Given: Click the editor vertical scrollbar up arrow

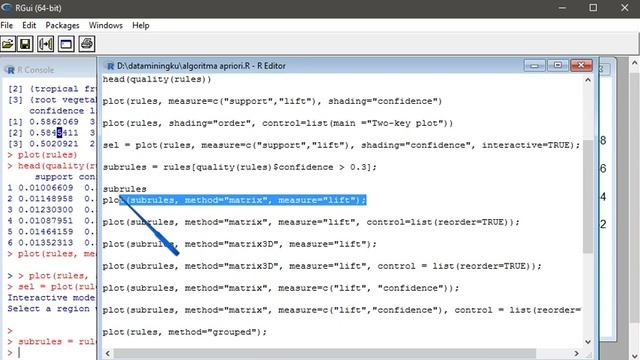Looking at the screenshot, I should tap(588, 80).
